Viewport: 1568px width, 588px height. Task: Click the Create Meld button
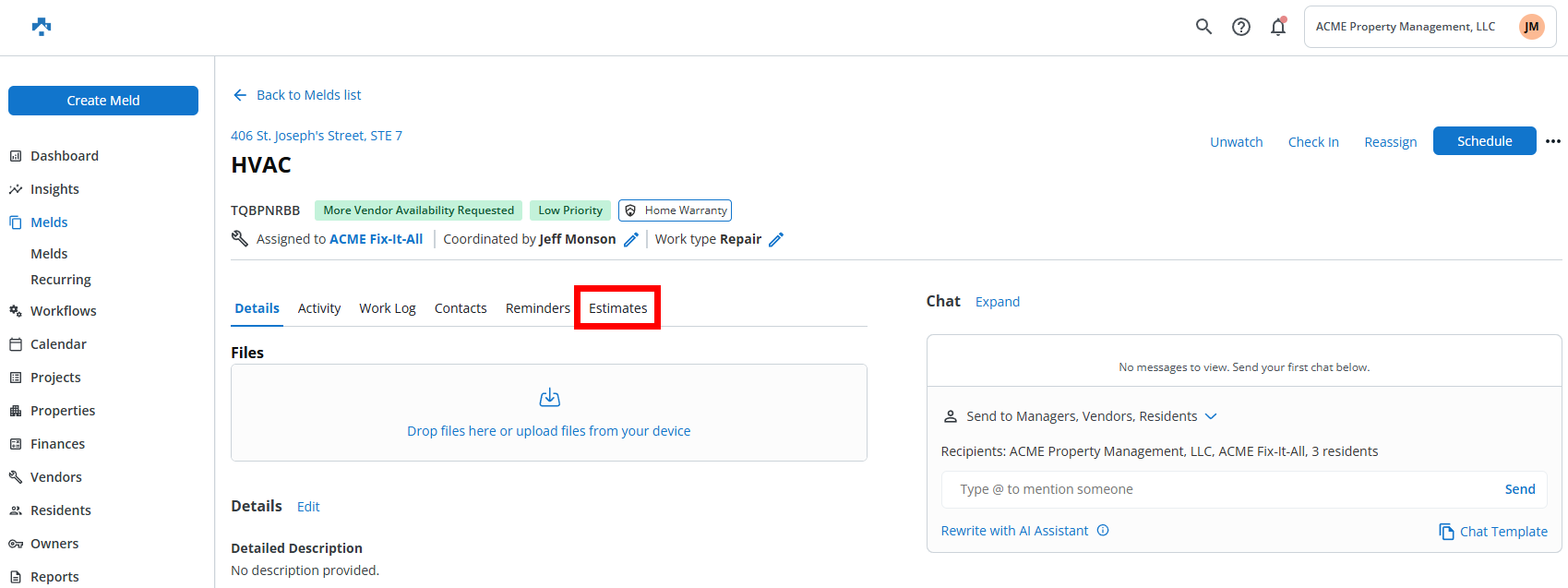[x=103, y=101]
